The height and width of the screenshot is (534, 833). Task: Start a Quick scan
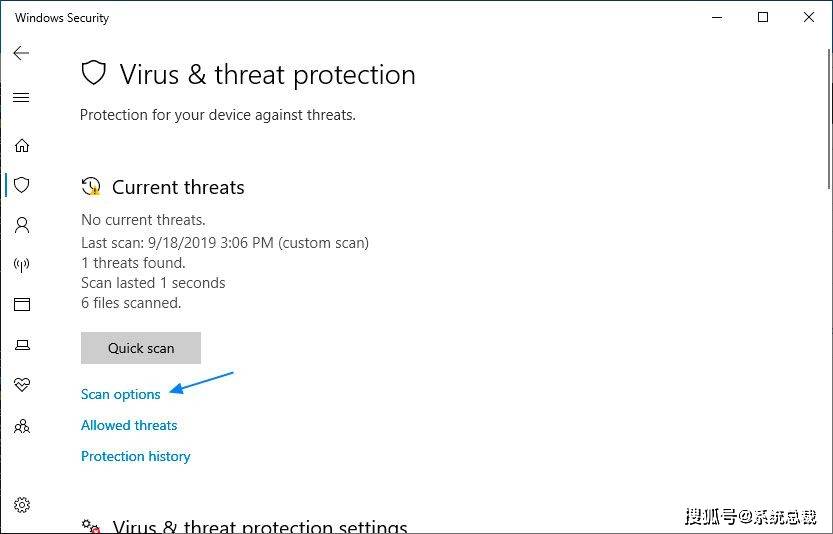coord(141,348)
